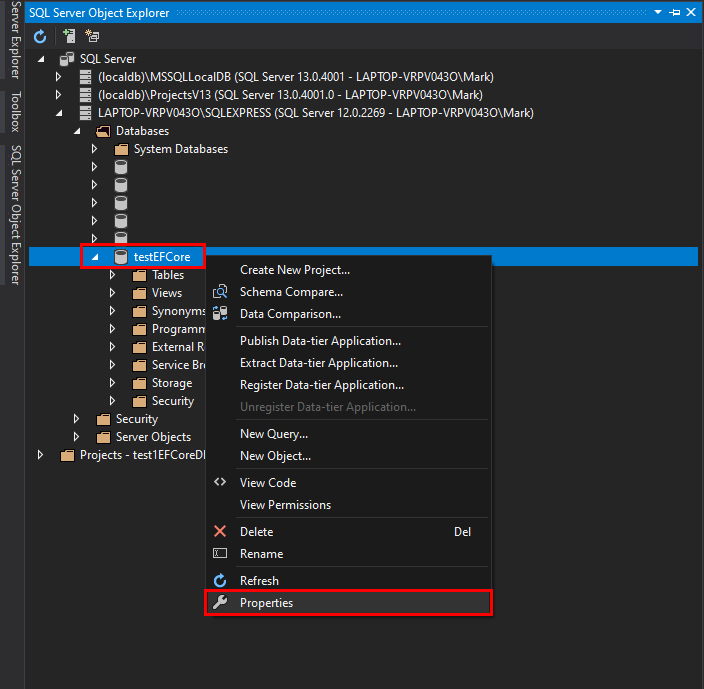Click the Add SQL Server toolbar icon
704x689 pixels.
[69, 36]
